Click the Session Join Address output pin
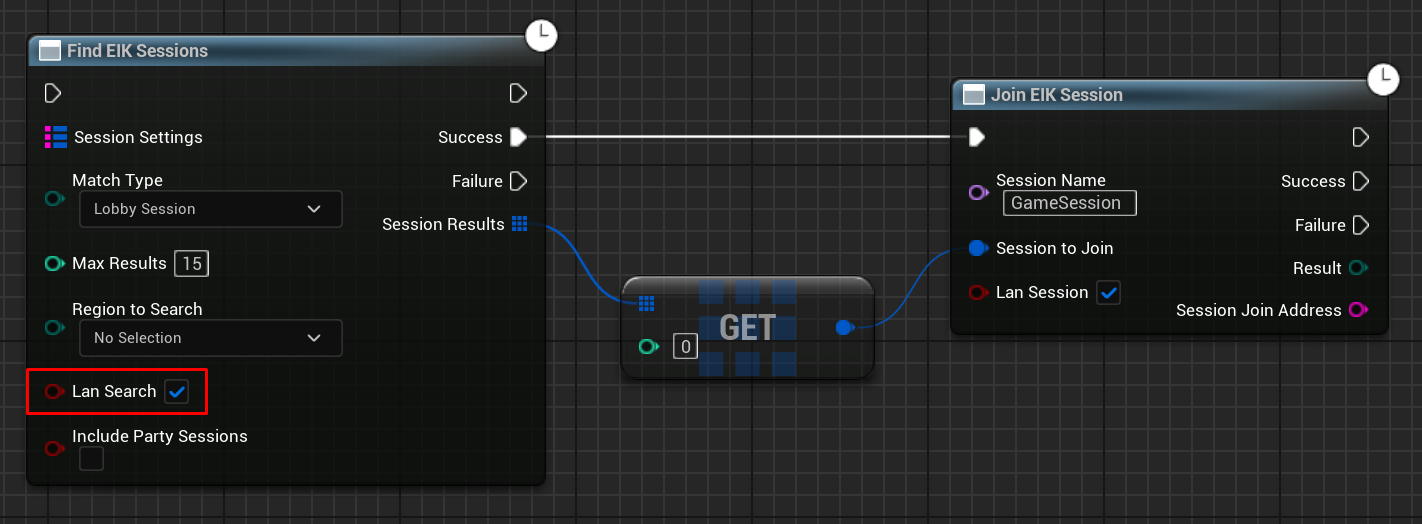The image size is (1422, 524). [x=1358, y=310]
